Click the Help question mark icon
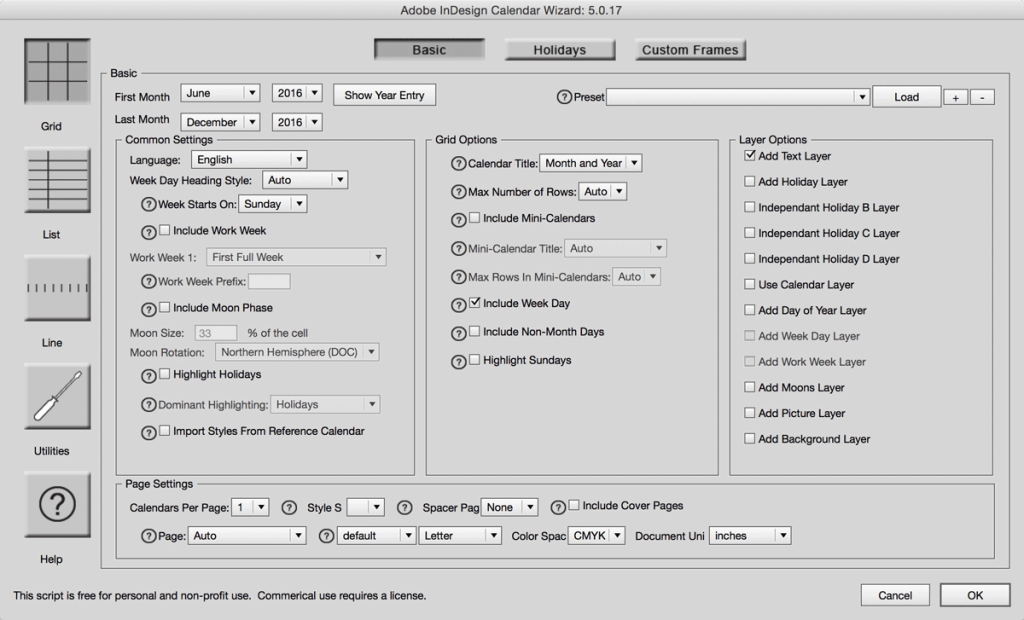Image resolution: width=1024 pixels, height=620 pixels. tap(56, 505)
